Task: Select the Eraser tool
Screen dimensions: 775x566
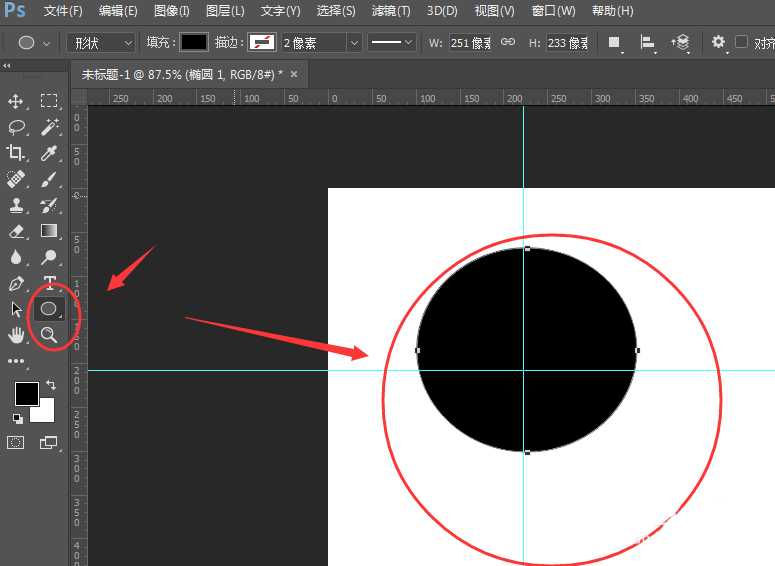Action: coord(16,231)
